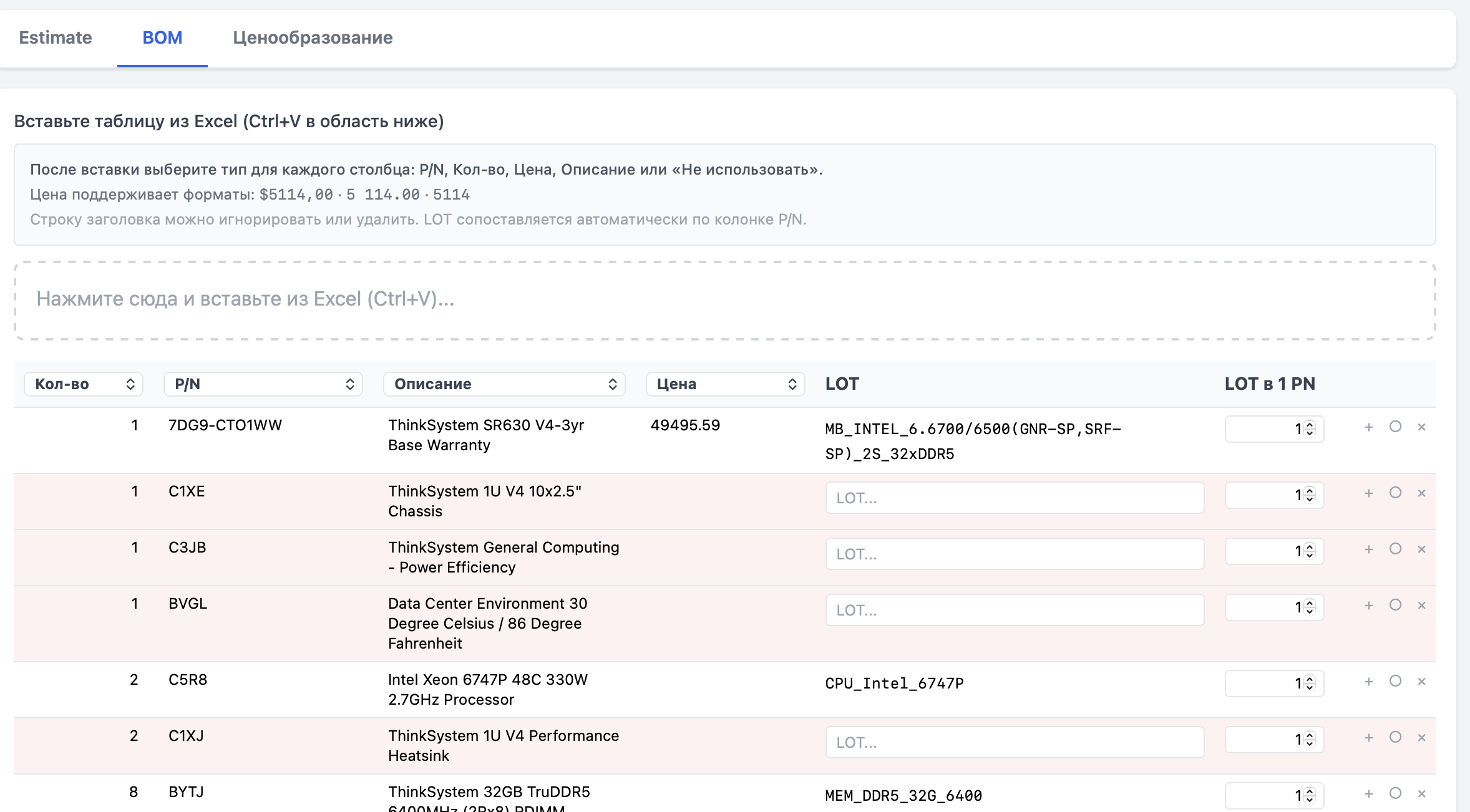Click the Excel paste area
This screenshot has width=1470, height=812.
[724, 300]
